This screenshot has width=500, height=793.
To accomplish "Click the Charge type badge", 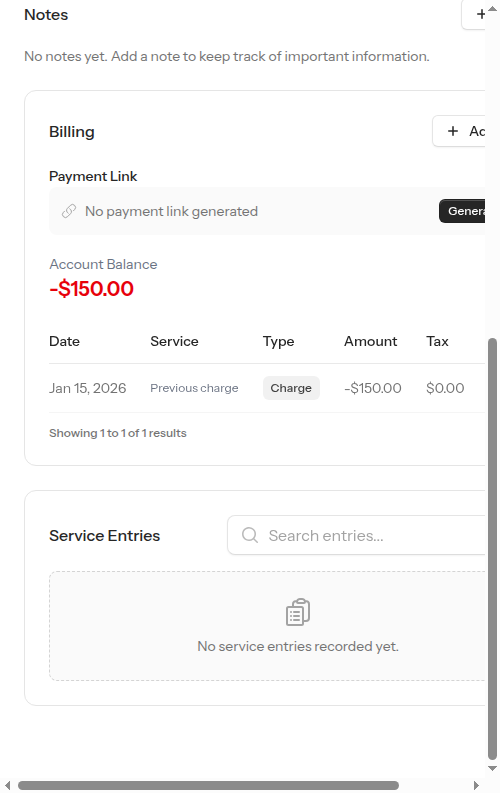I will [291, 388].
